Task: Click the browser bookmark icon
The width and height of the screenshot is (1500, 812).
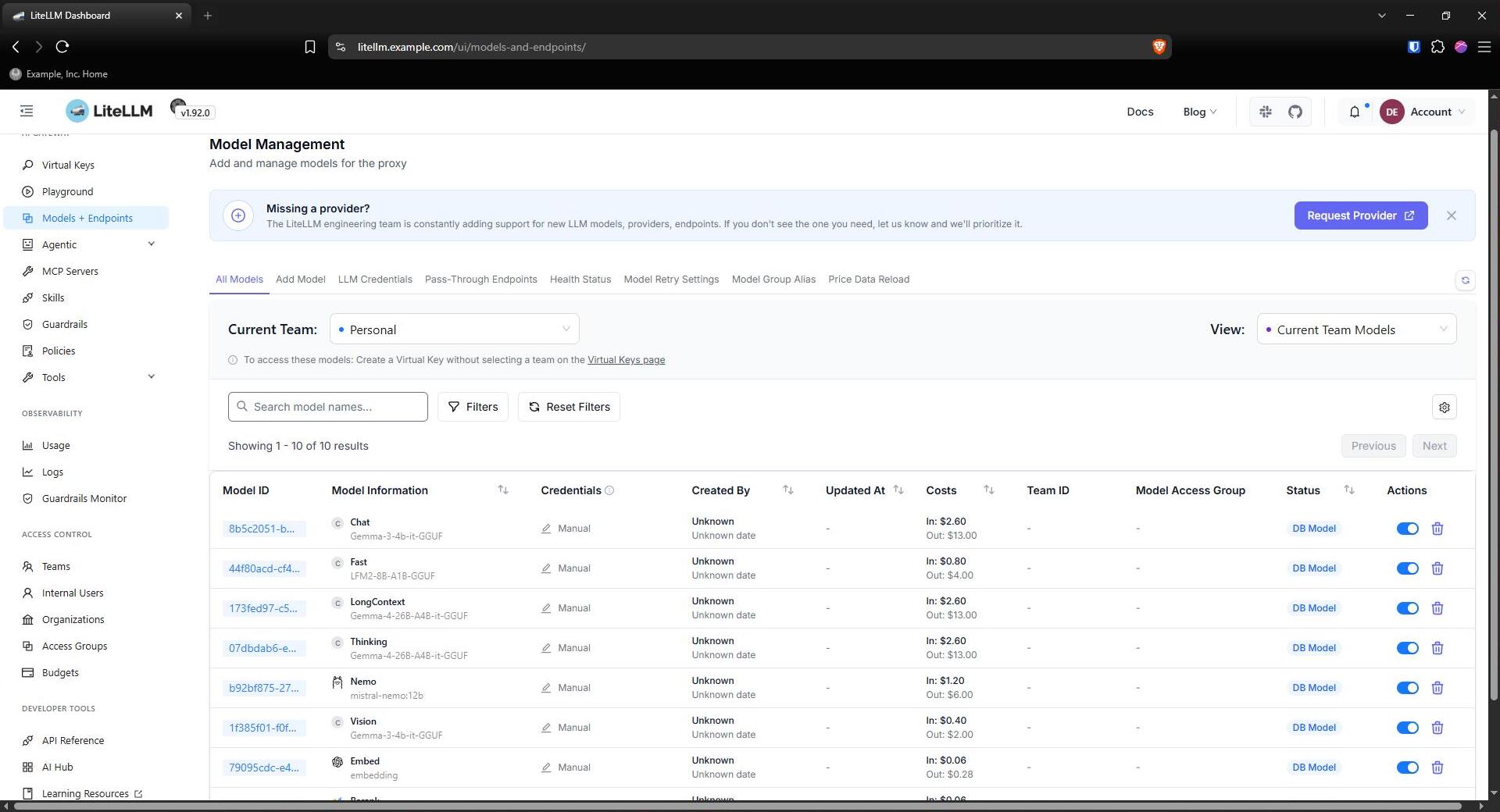Action: tap(309, 47)
